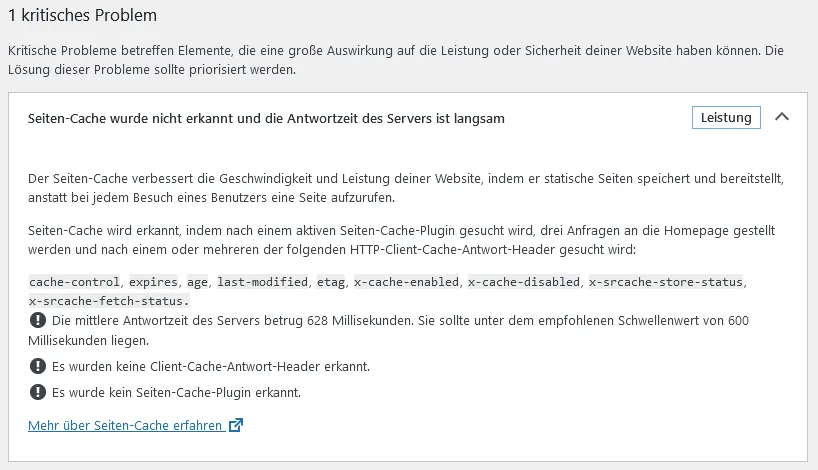Click the warning icon beside Seiten-Cache-Plugin message
This screenshot has width=818, height=470.
click(38, 392)
